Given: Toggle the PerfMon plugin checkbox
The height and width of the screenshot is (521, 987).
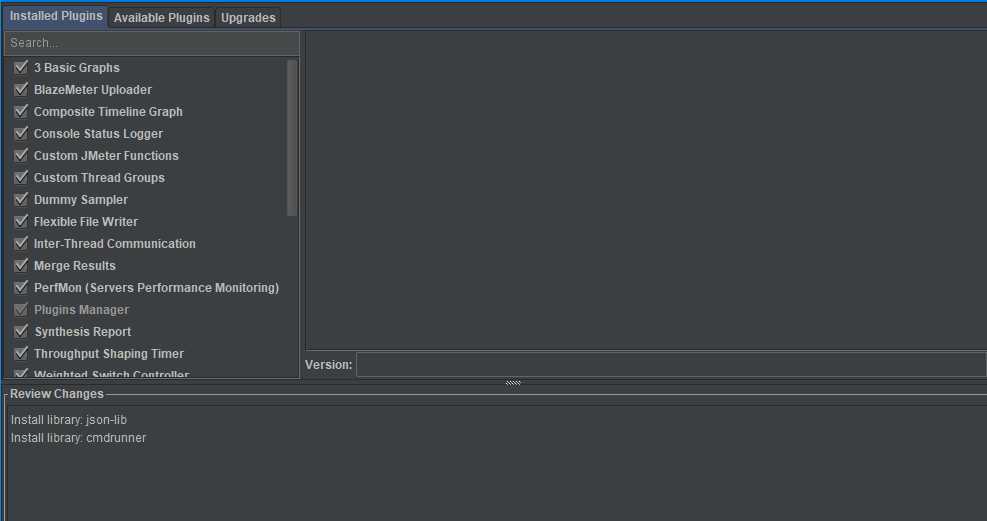Looking at the screenshot, I should (21, 287).
